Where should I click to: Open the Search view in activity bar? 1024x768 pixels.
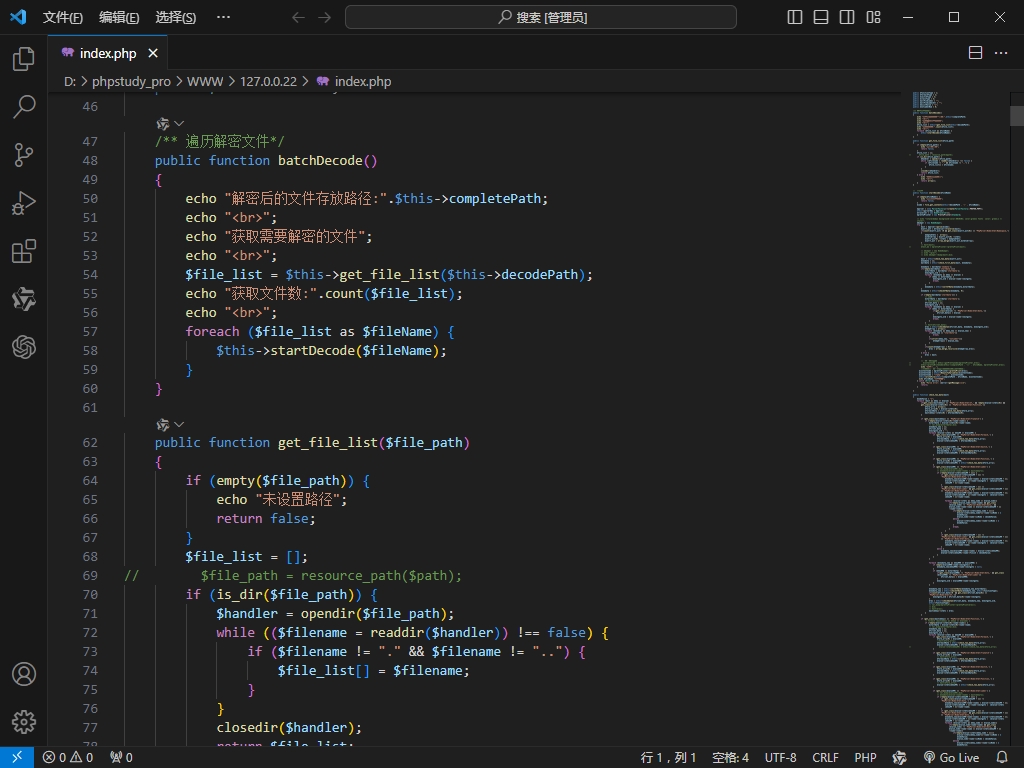tap(24, 107)
